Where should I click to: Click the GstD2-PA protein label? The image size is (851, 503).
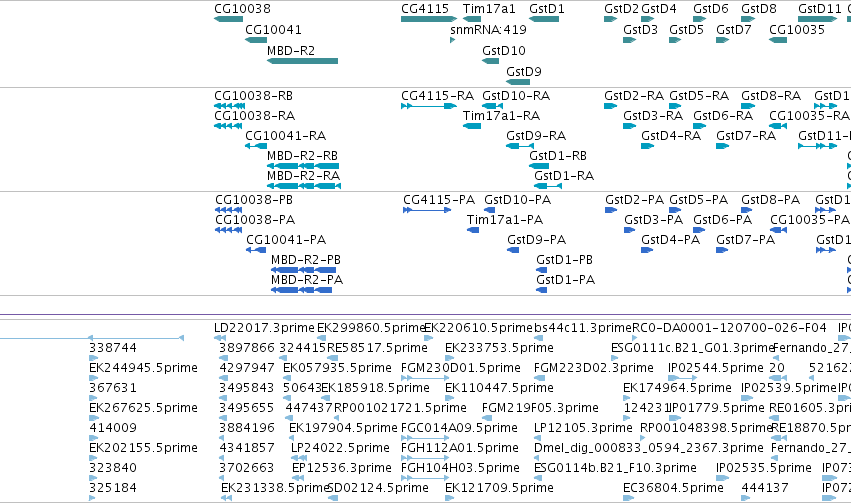click(634, 200)
